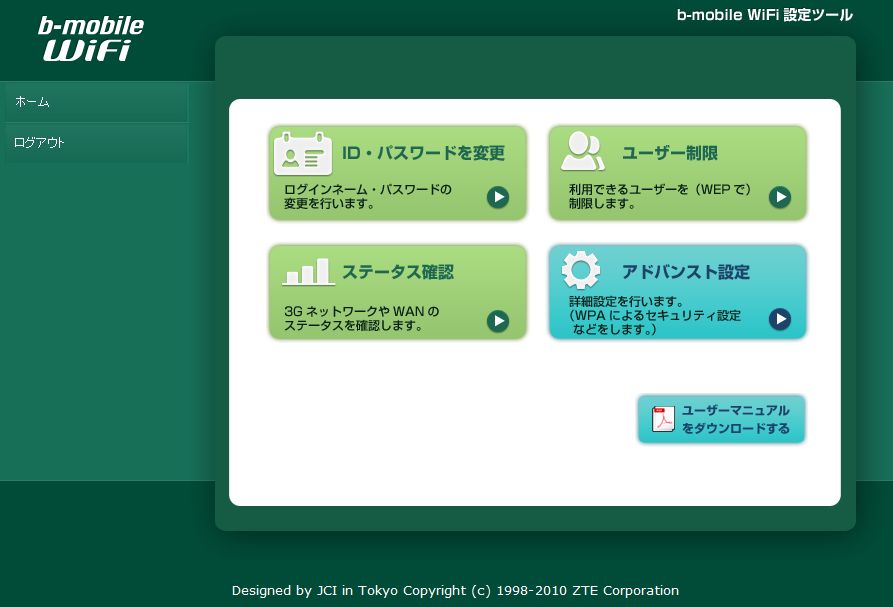Go to ホーム in the sidebar
893x607 pixels.
tap(96, 102)
